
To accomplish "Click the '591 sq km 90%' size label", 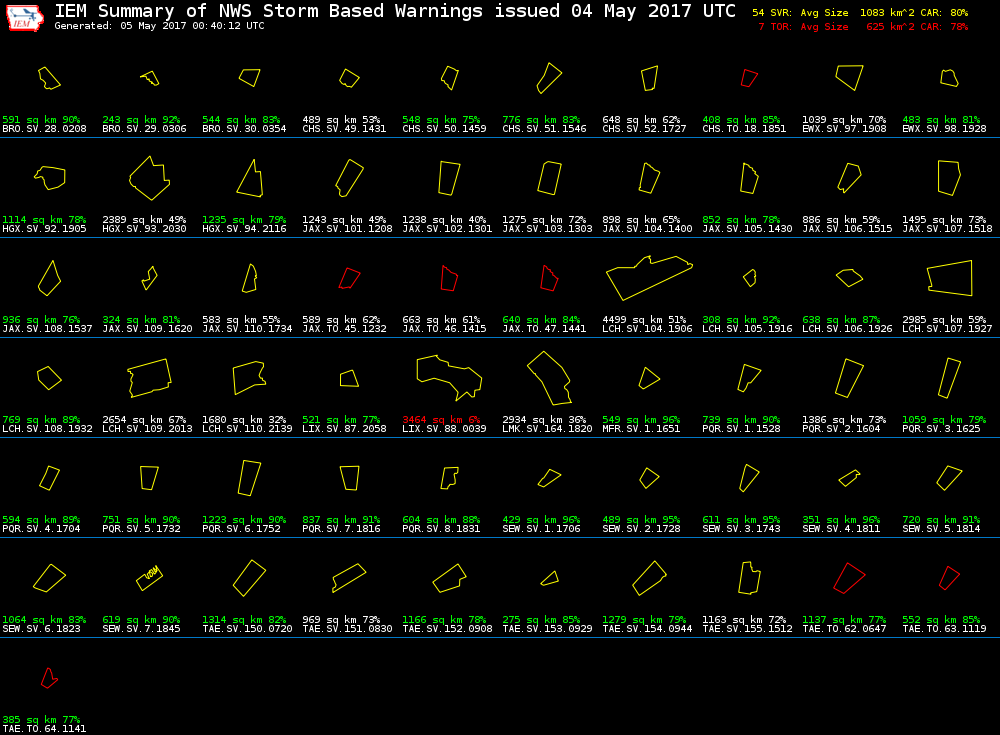I will 41,119.
